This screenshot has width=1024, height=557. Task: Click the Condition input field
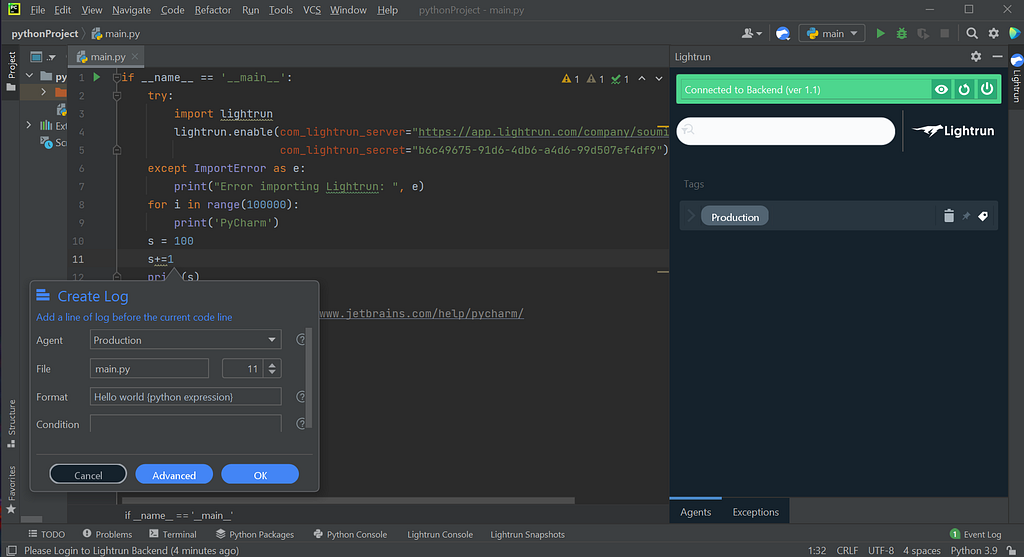coord(185,424)
